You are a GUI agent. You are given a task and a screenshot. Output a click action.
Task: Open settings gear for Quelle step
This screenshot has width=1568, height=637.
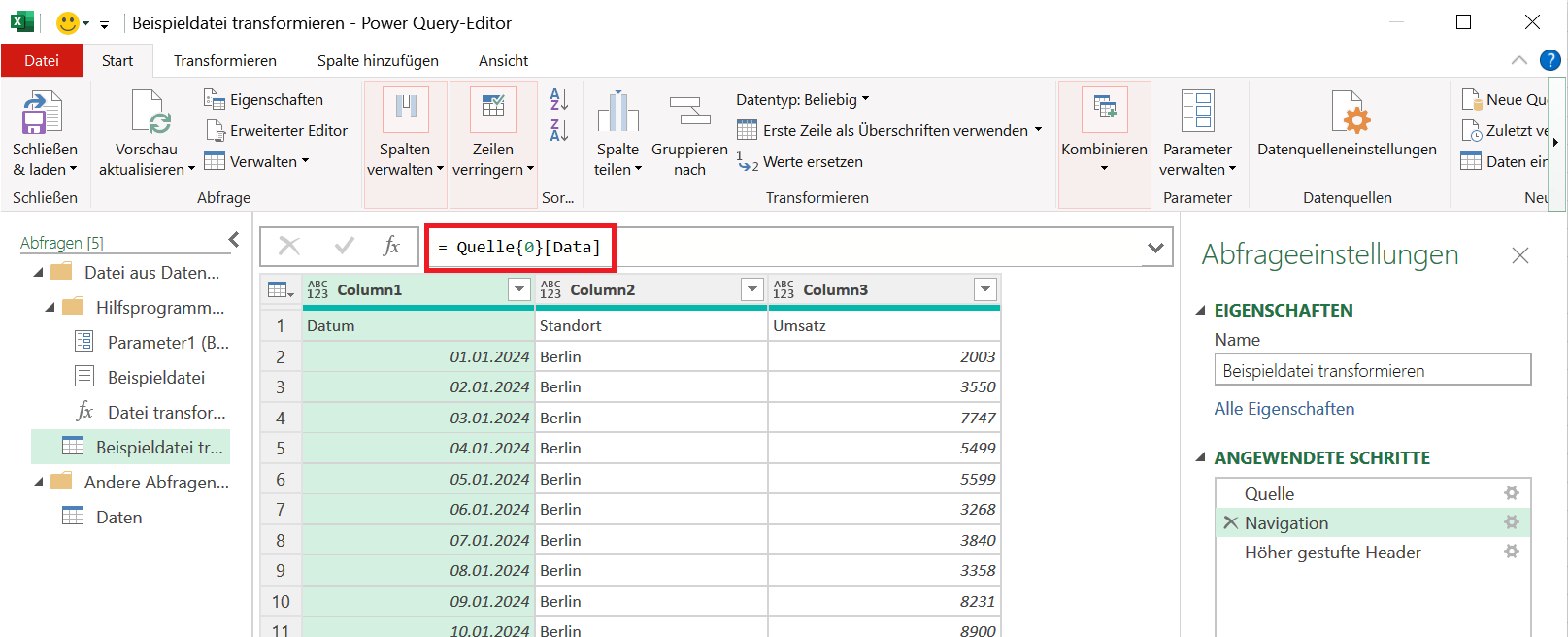point(1512,493)
